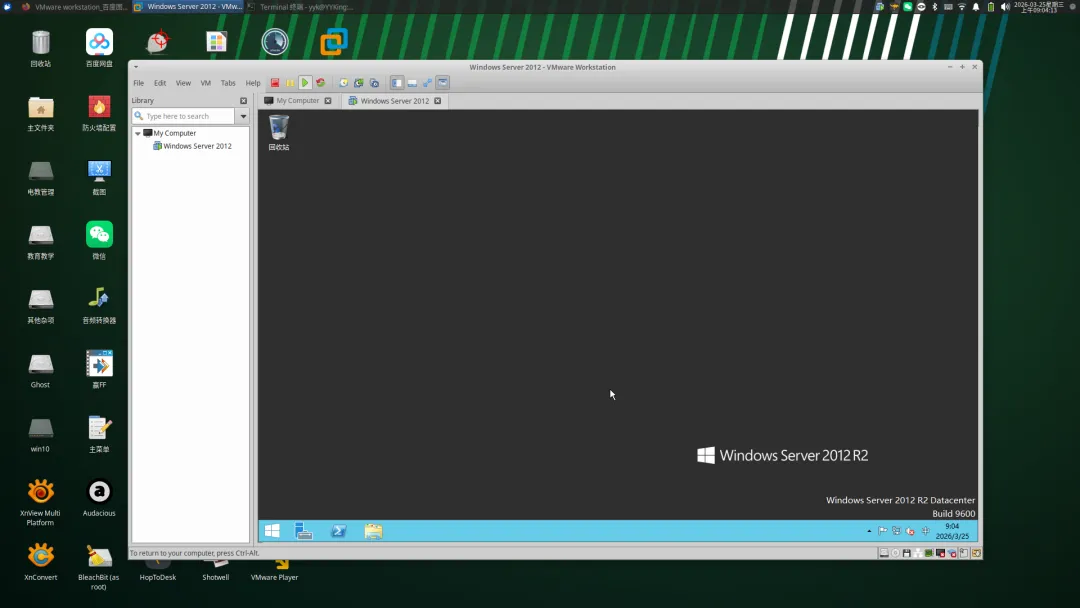The width and height of the screenshot is (1080, 608).
Task: Open the Snapshot Manager toolbar icon
Action: (x=374, y=83)
